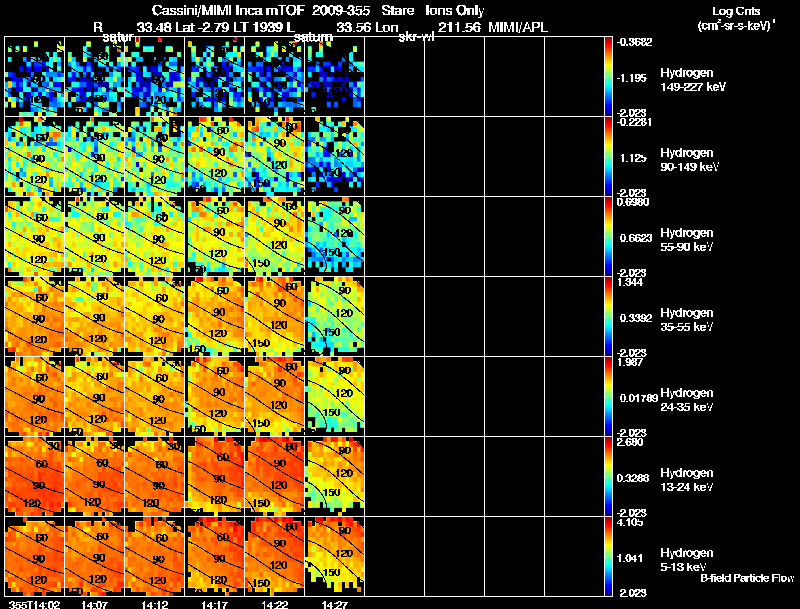Open the 149-227 keV image at 14:27
This screenshot has width=800, height=609.
pyautogui.click(x=334, y=77)
